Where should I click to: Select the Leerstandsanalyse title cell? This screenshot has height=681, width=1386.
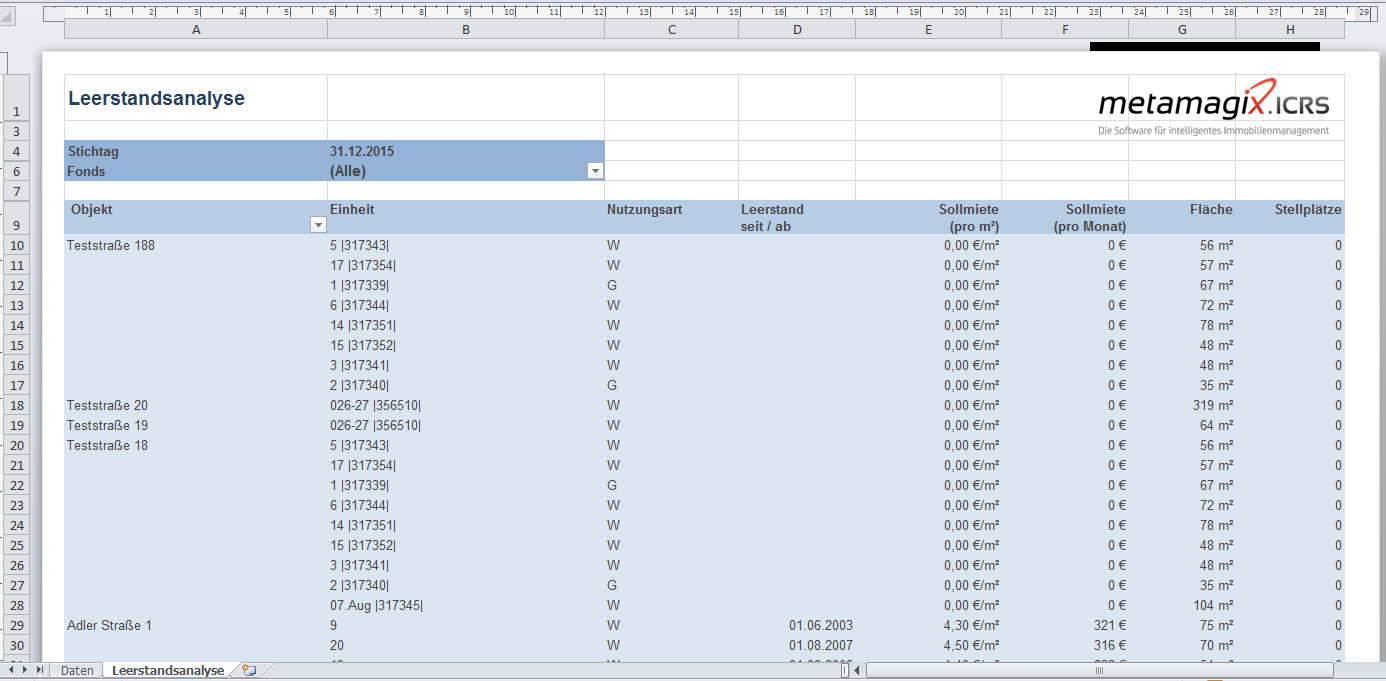tap(196, 98)
